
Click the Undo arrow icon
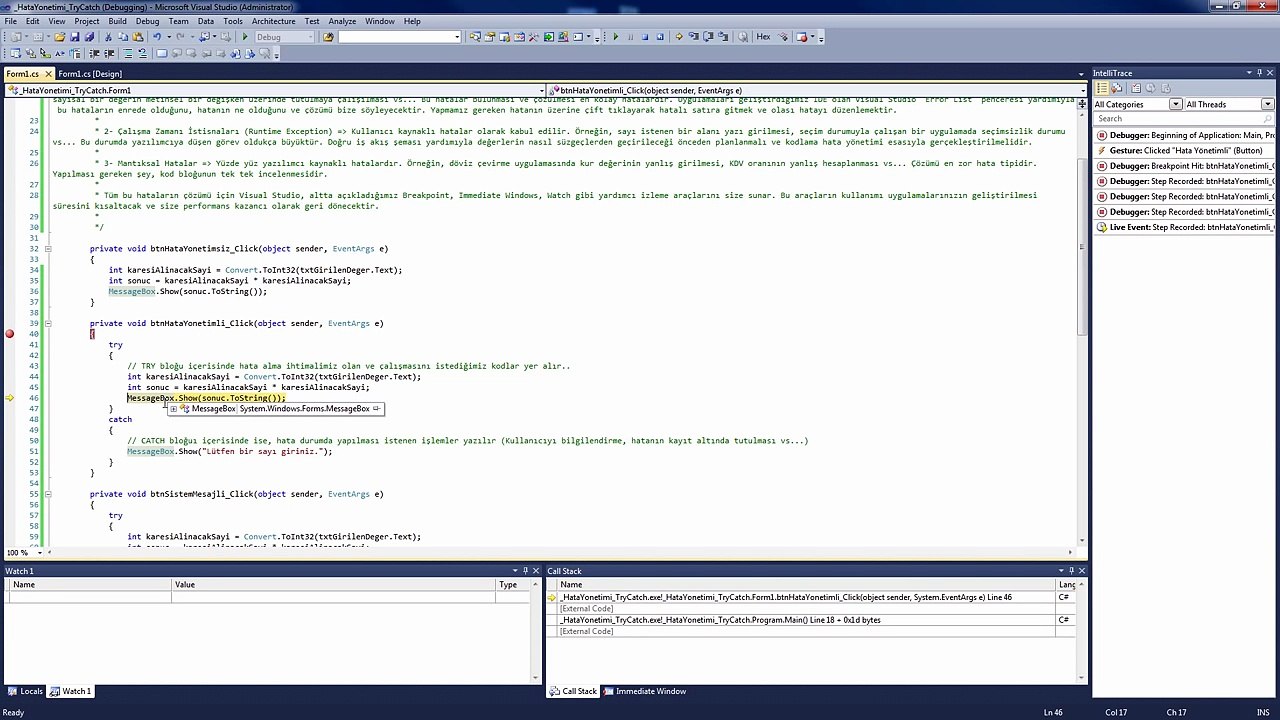[157, 37]
